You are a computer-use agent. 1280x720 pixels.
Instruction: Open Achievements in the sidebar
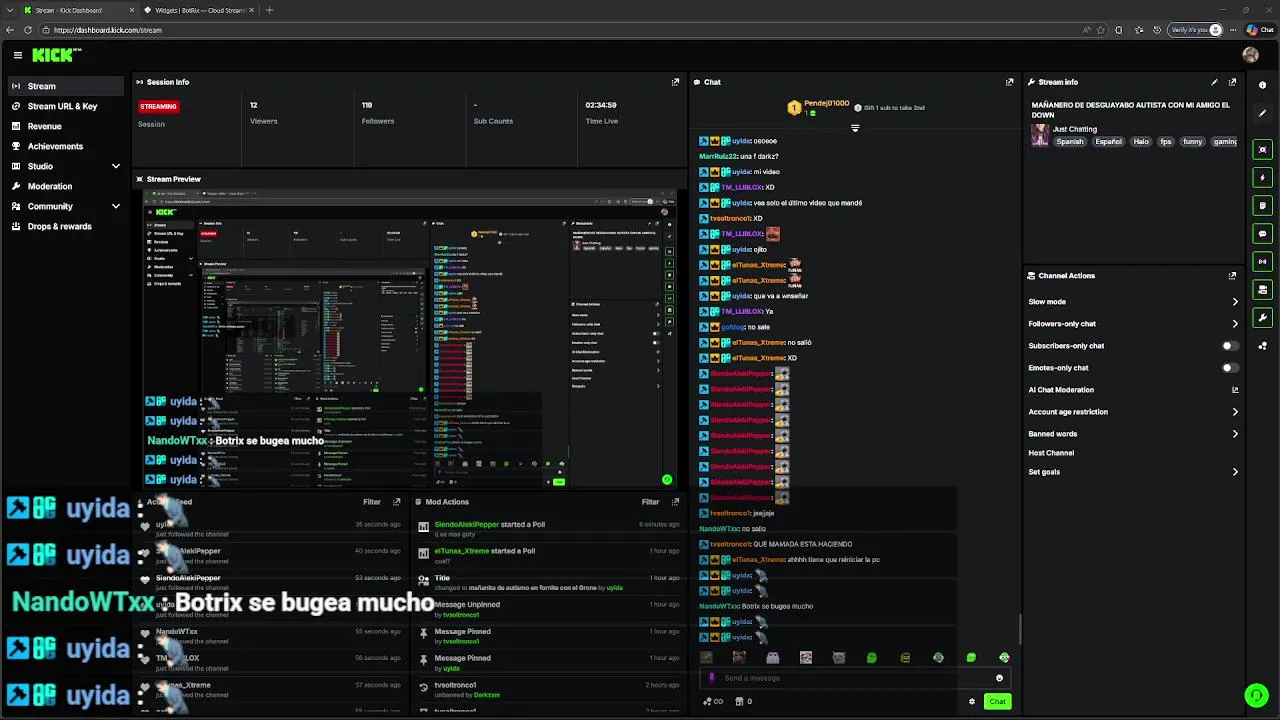[x=66, y=146]
